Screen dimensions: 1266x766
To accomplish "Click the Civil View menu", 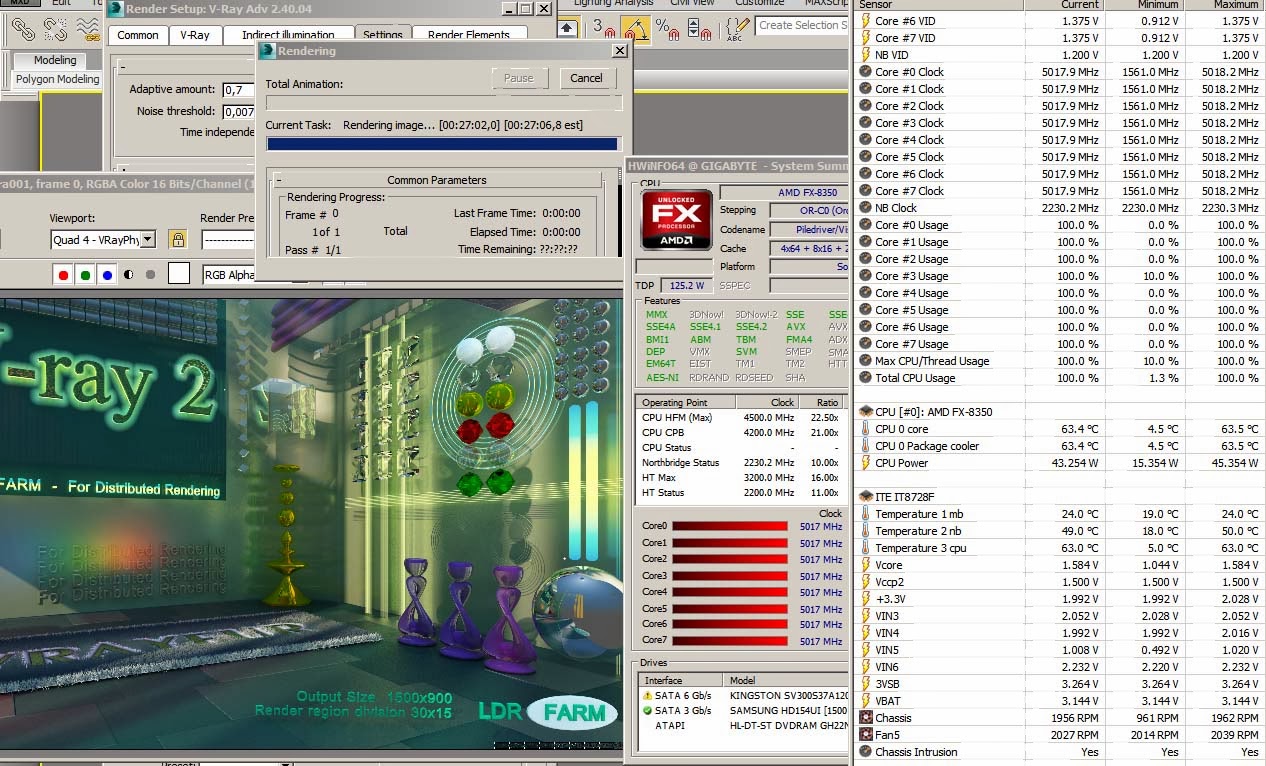I will tap(692, 3).
